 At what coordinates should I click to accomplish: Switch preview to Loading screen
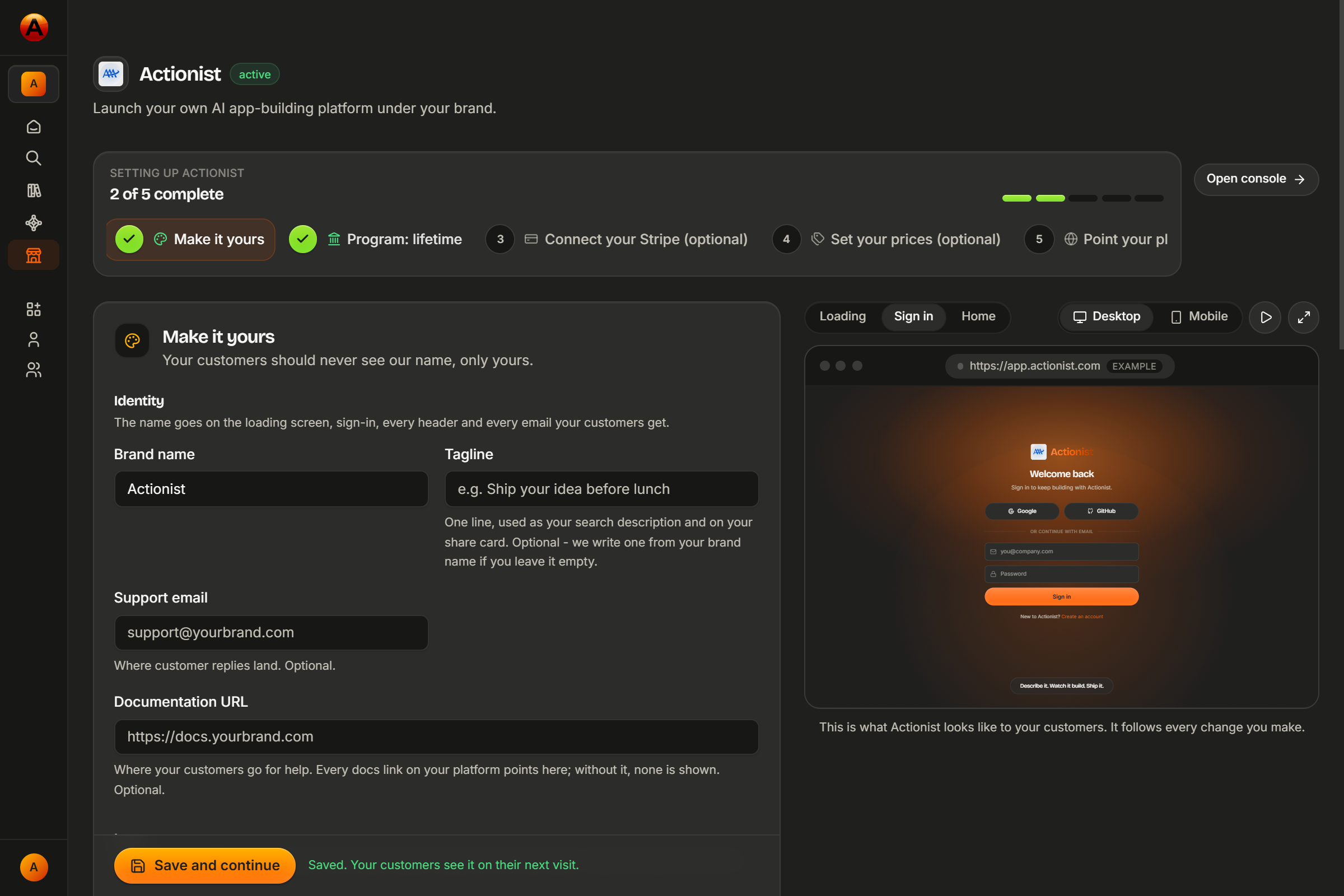pyautogui.click(x=842, y=316)
